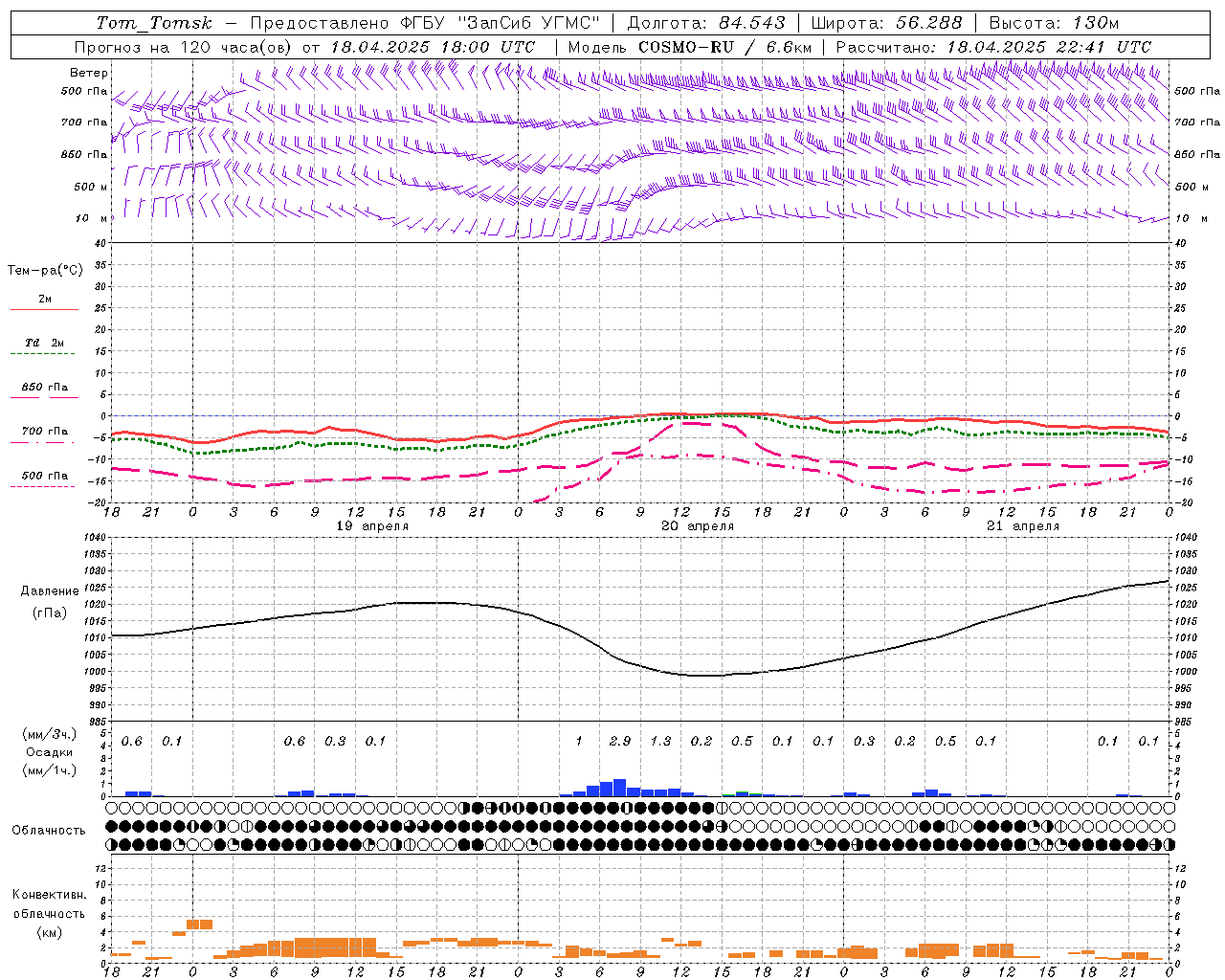
Task: Click the Облачность cloud cover row label
Action: click(49, 831)
